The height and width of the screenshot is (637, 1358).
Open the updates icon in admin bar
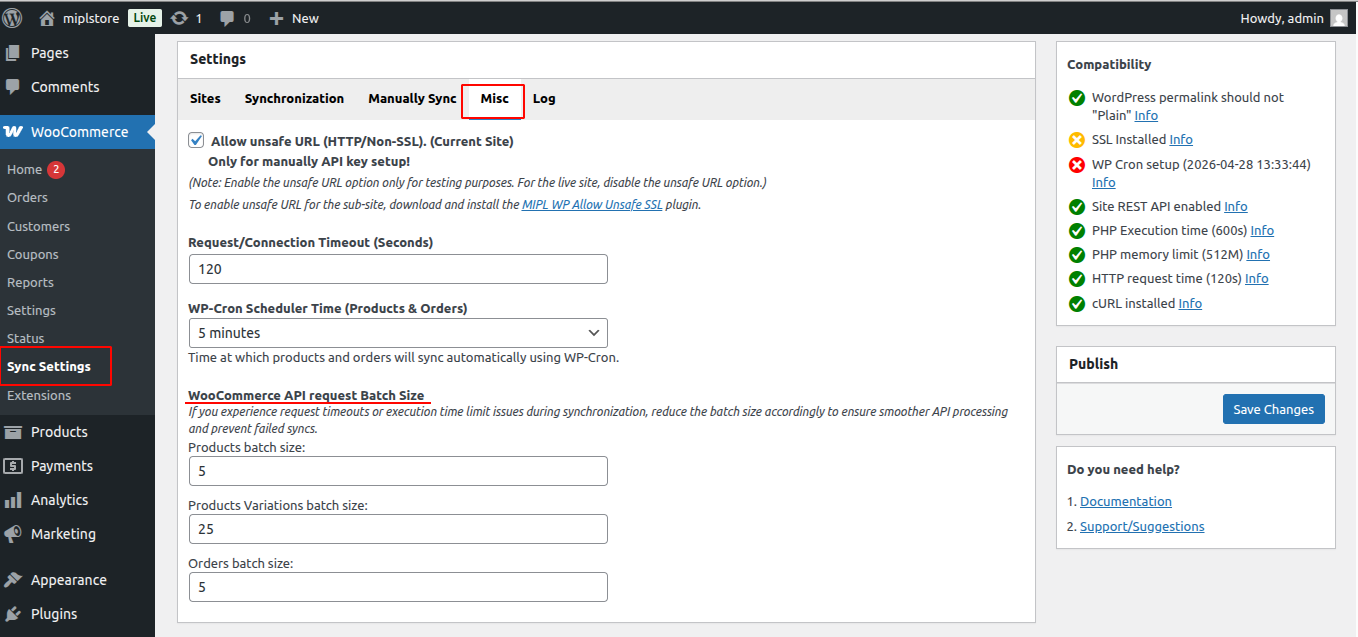(x=179, y=18)
